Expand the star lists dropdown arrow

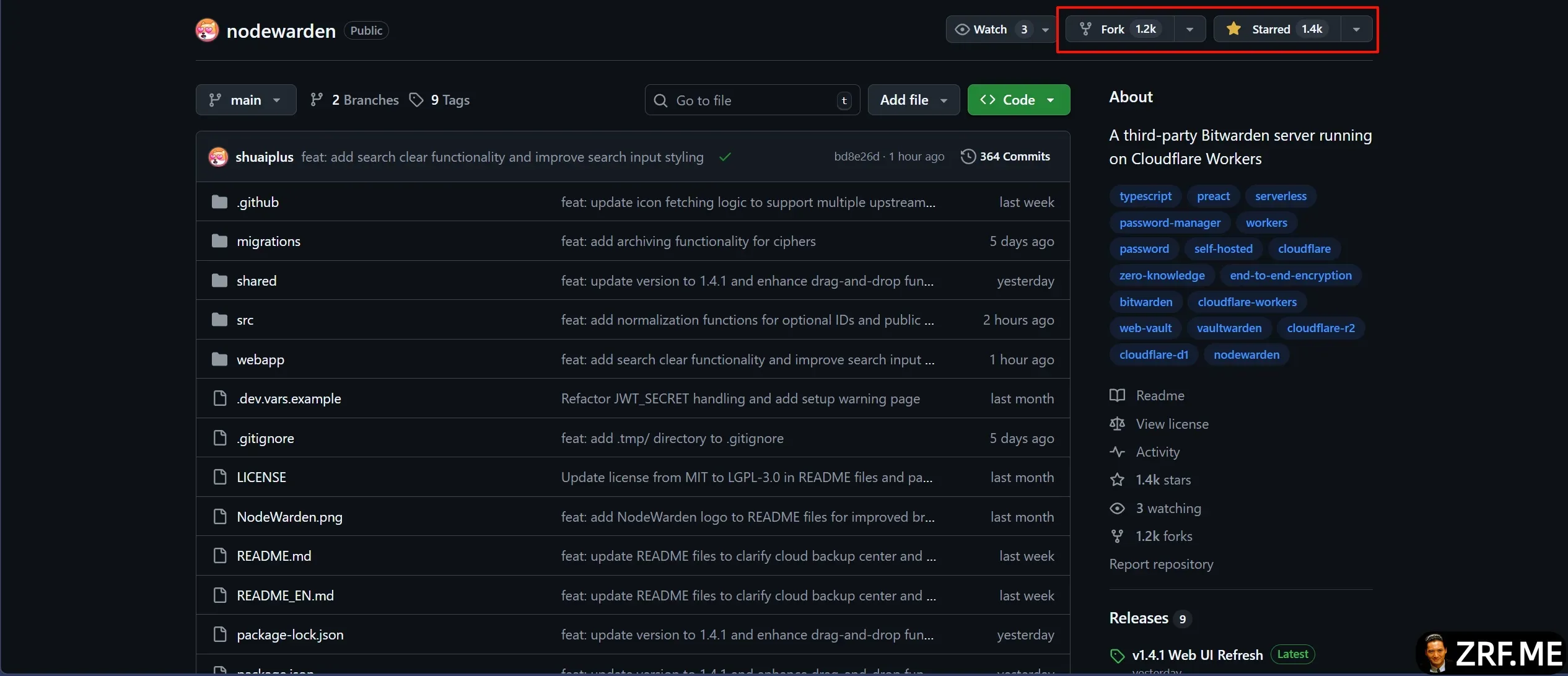1356,29
